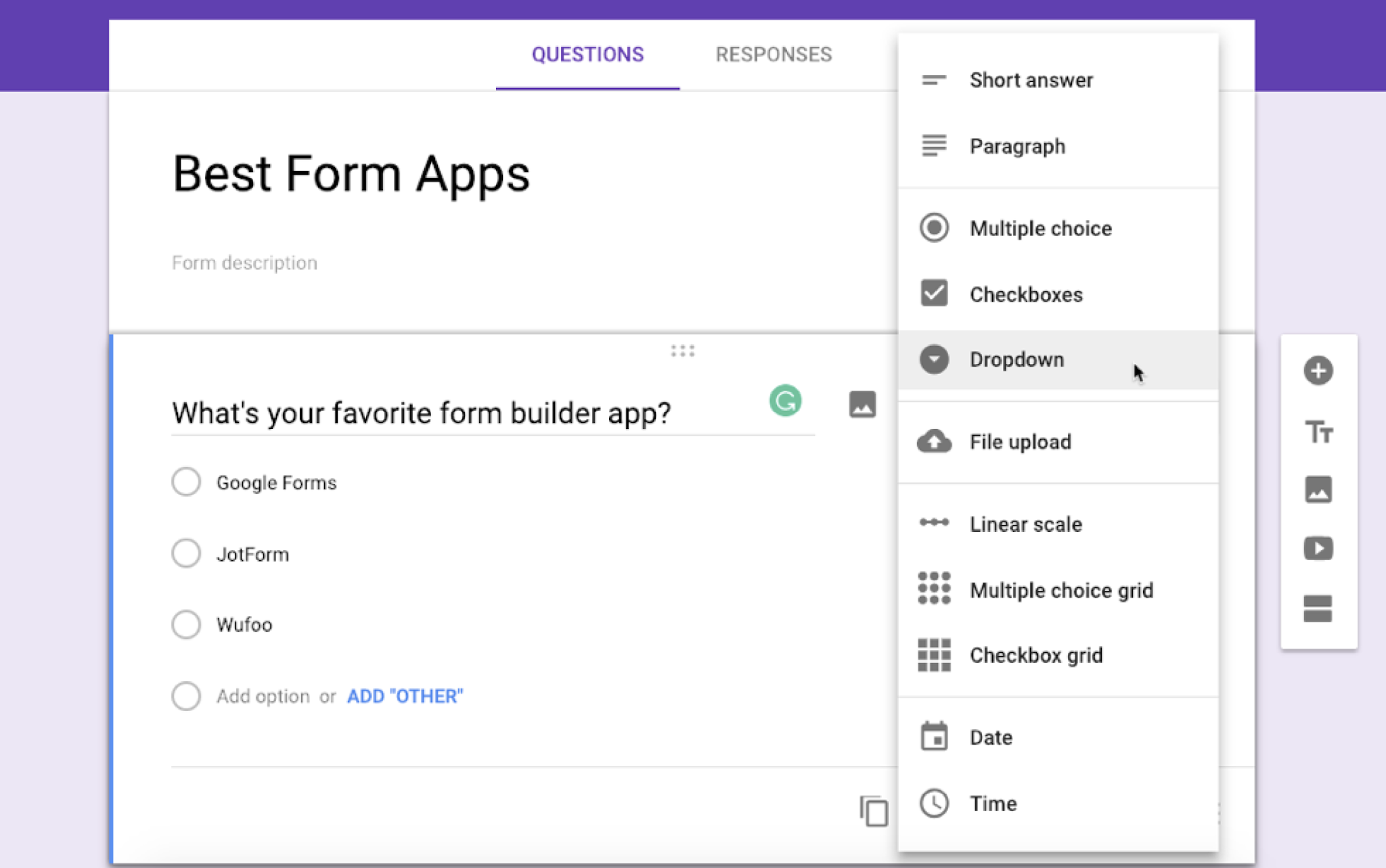Select the Google Forms radio button option

(185, 482)
